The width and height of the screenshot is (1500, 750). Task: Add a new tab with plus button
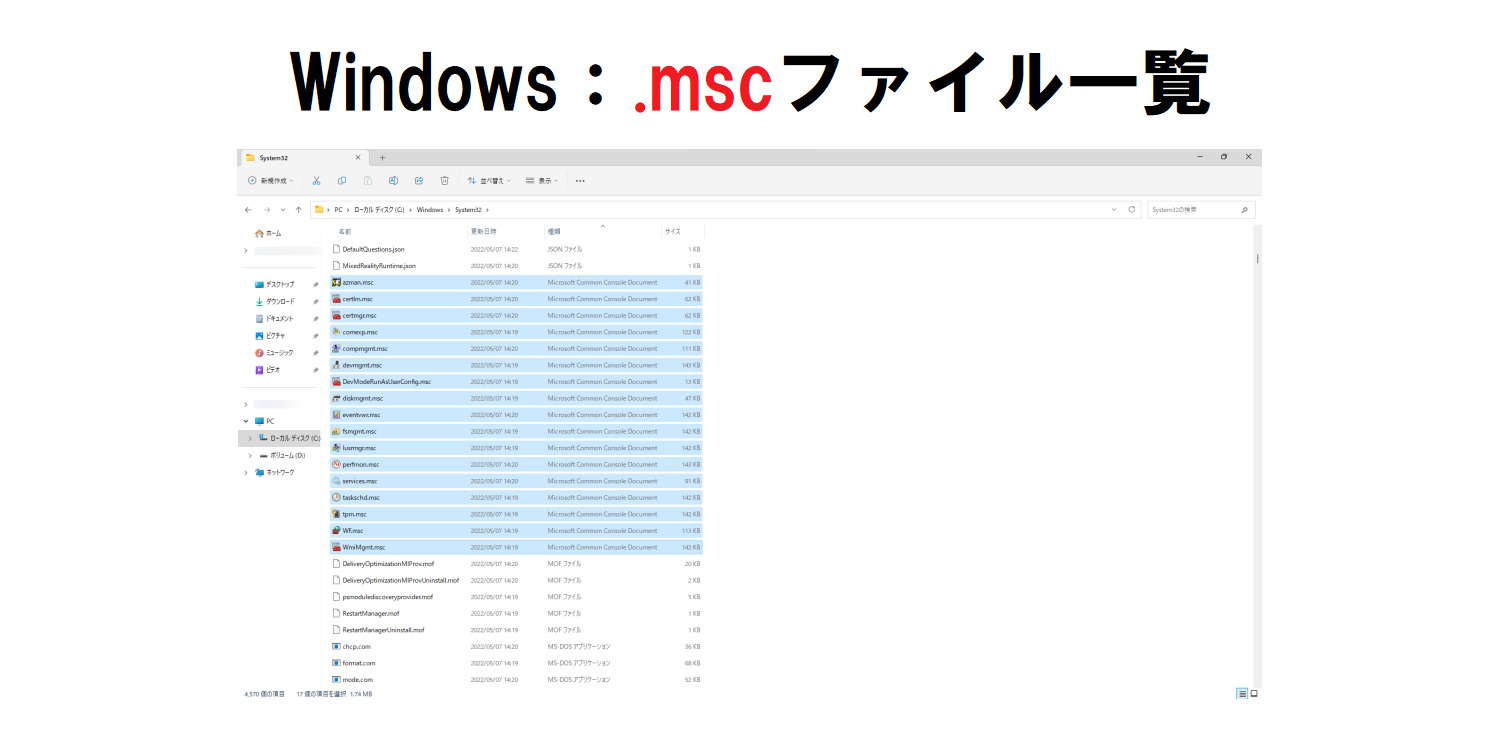pos(382,157)
